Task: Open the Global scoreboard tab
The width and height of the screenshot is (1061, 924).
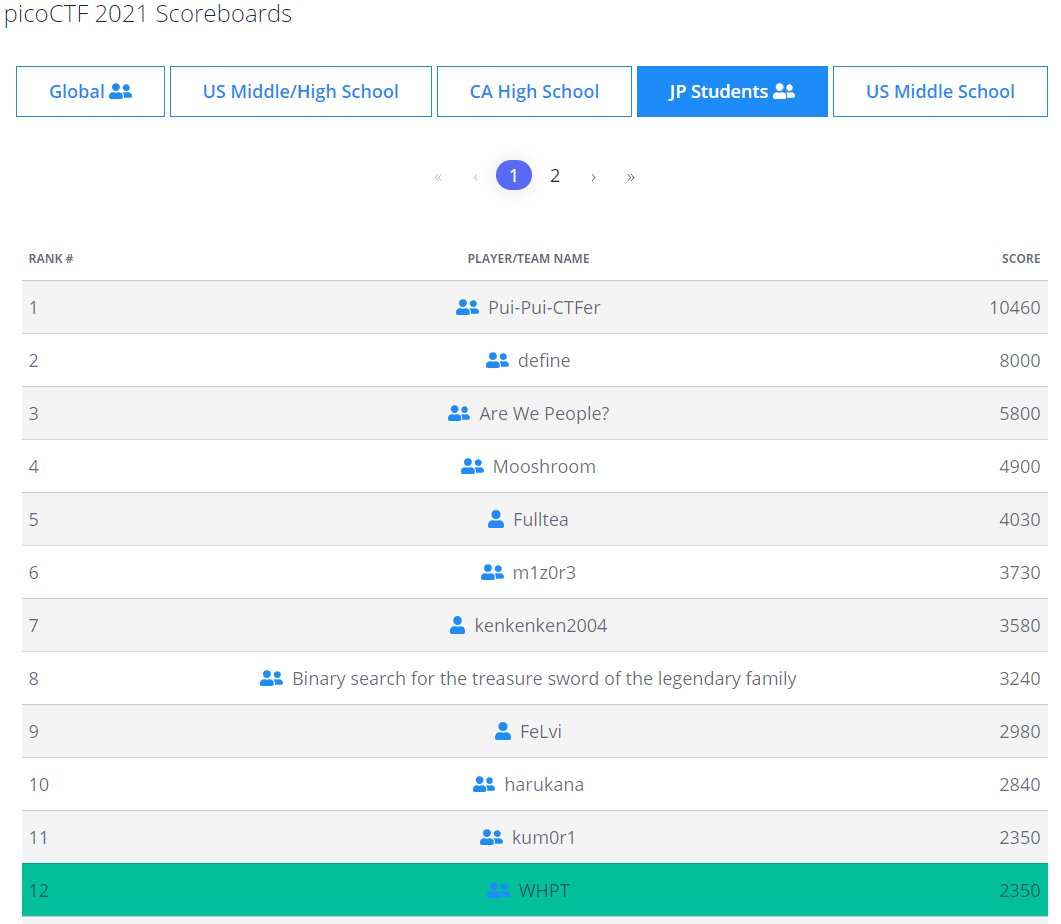Action: pyautogui.click(x=90, y=91)
